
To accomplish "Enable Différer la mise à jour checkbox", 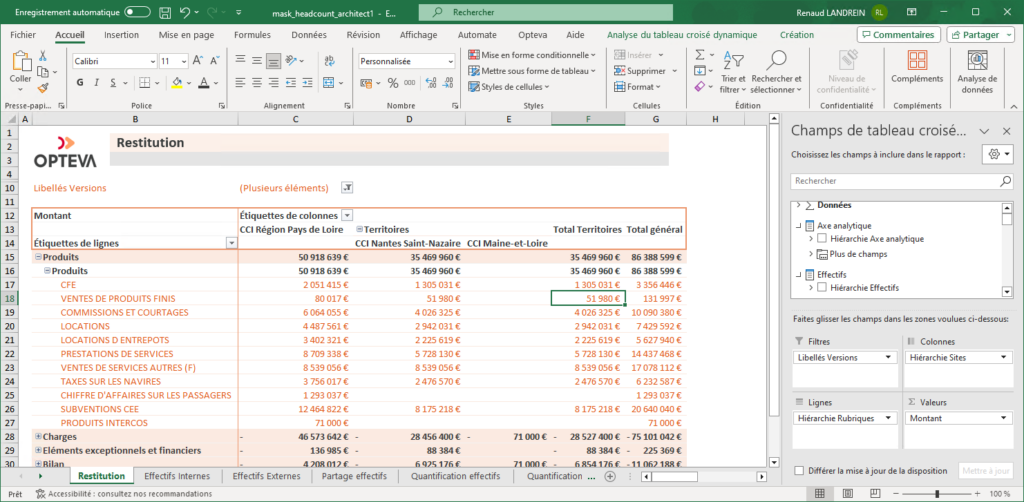I will (798, 471).
